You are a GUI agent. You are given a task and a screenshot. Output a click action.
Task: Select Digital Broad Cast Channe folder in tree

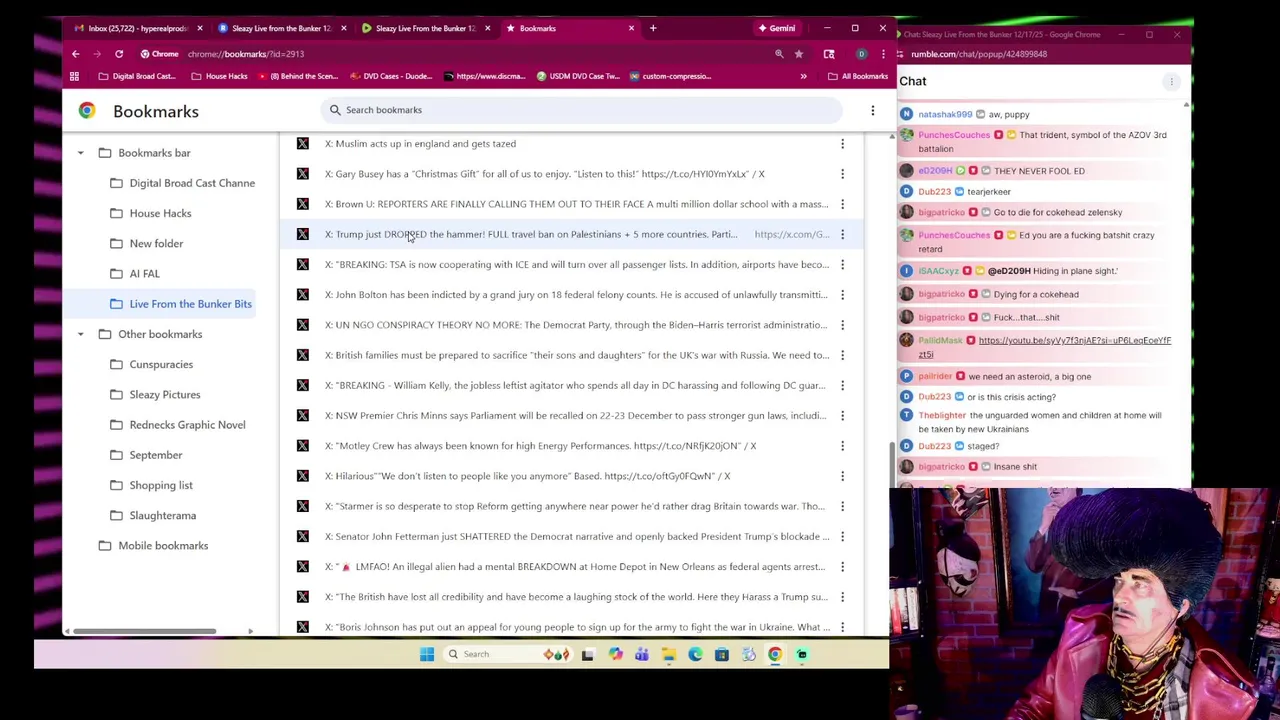click(x=182, y=183)
